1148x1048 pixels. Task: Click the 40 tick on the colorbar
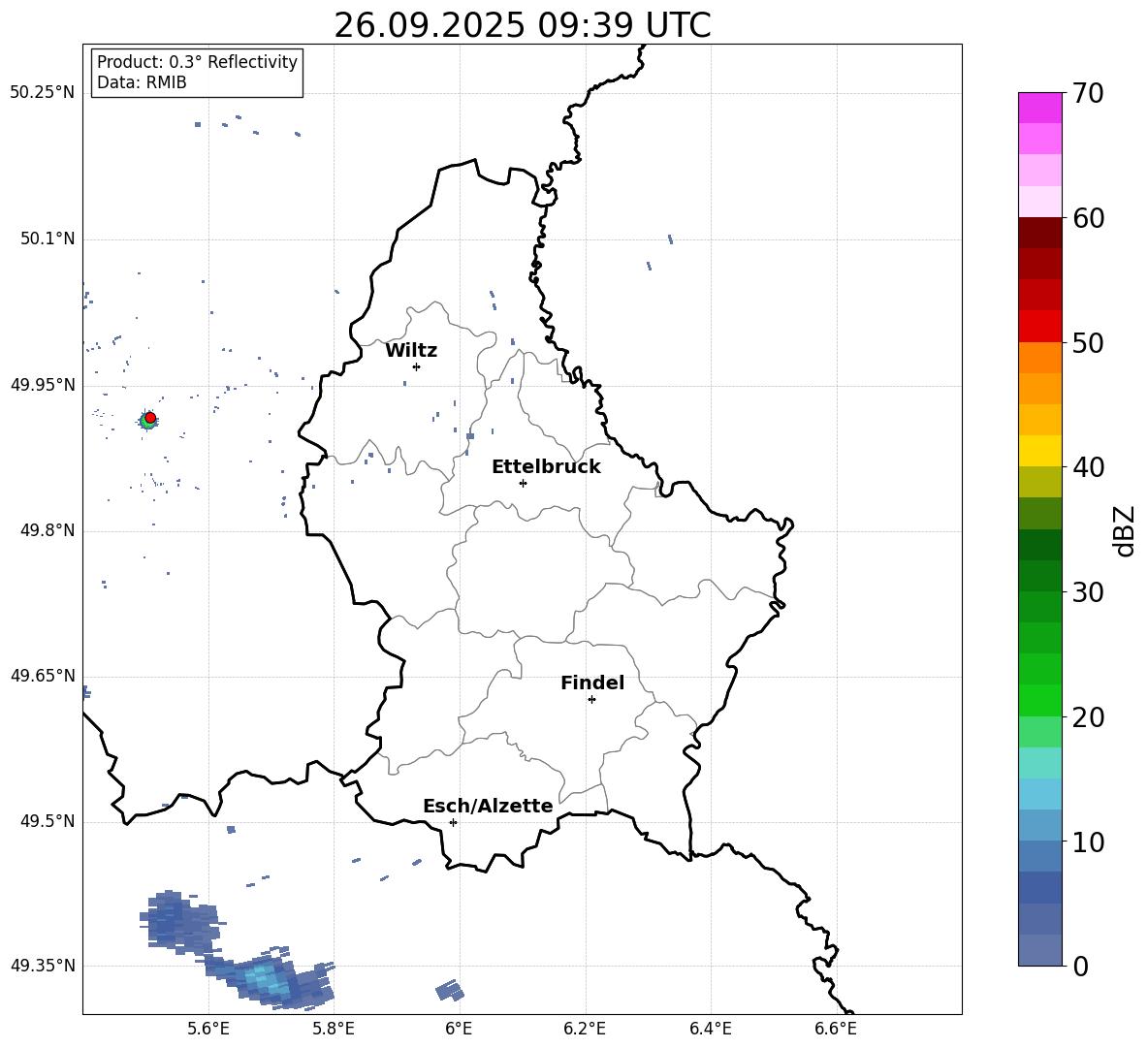point(1088,467)
